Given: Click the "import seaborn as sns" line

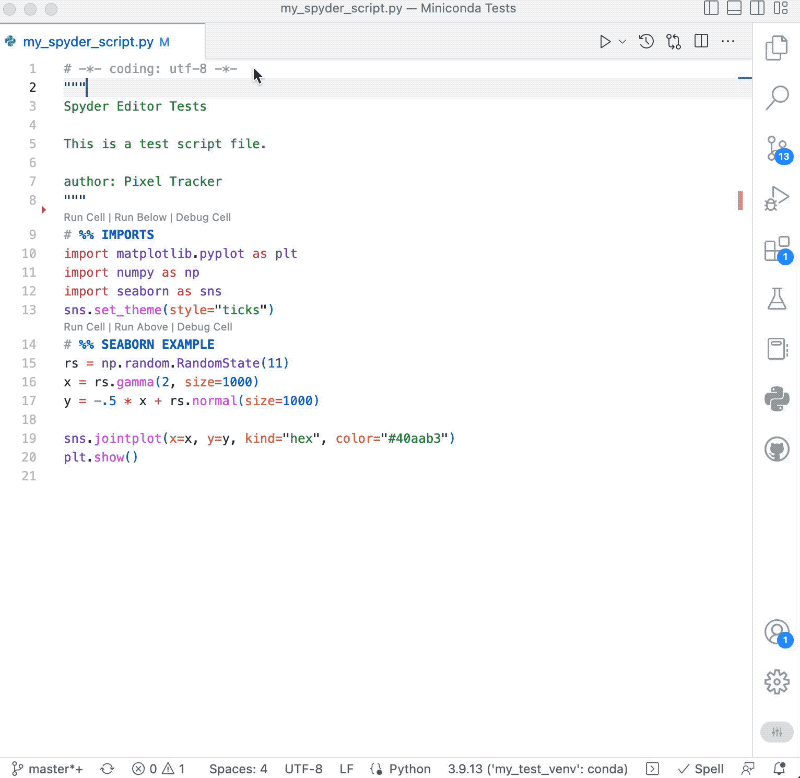Looking at the screenshot, I should 143,291.
